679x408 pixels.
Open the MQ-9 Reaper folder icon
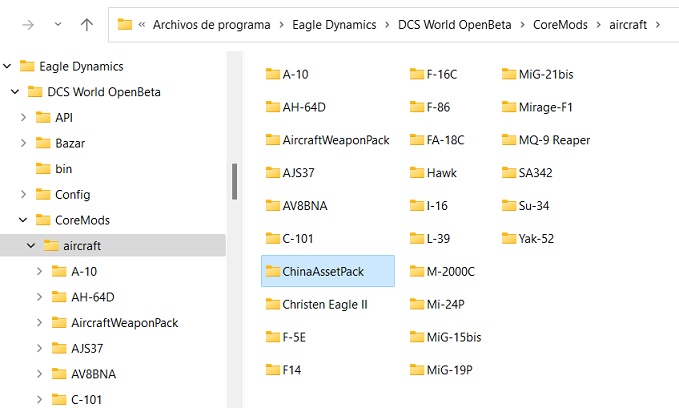tap(509, 139)
